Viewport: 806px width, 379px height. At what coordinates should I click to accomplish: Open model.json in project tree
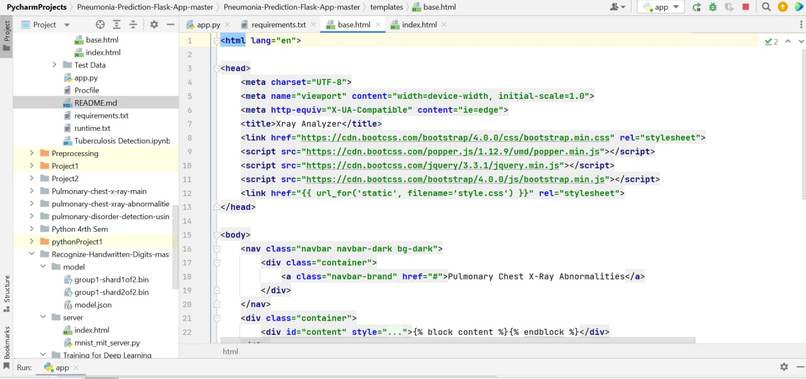point(87,305)
